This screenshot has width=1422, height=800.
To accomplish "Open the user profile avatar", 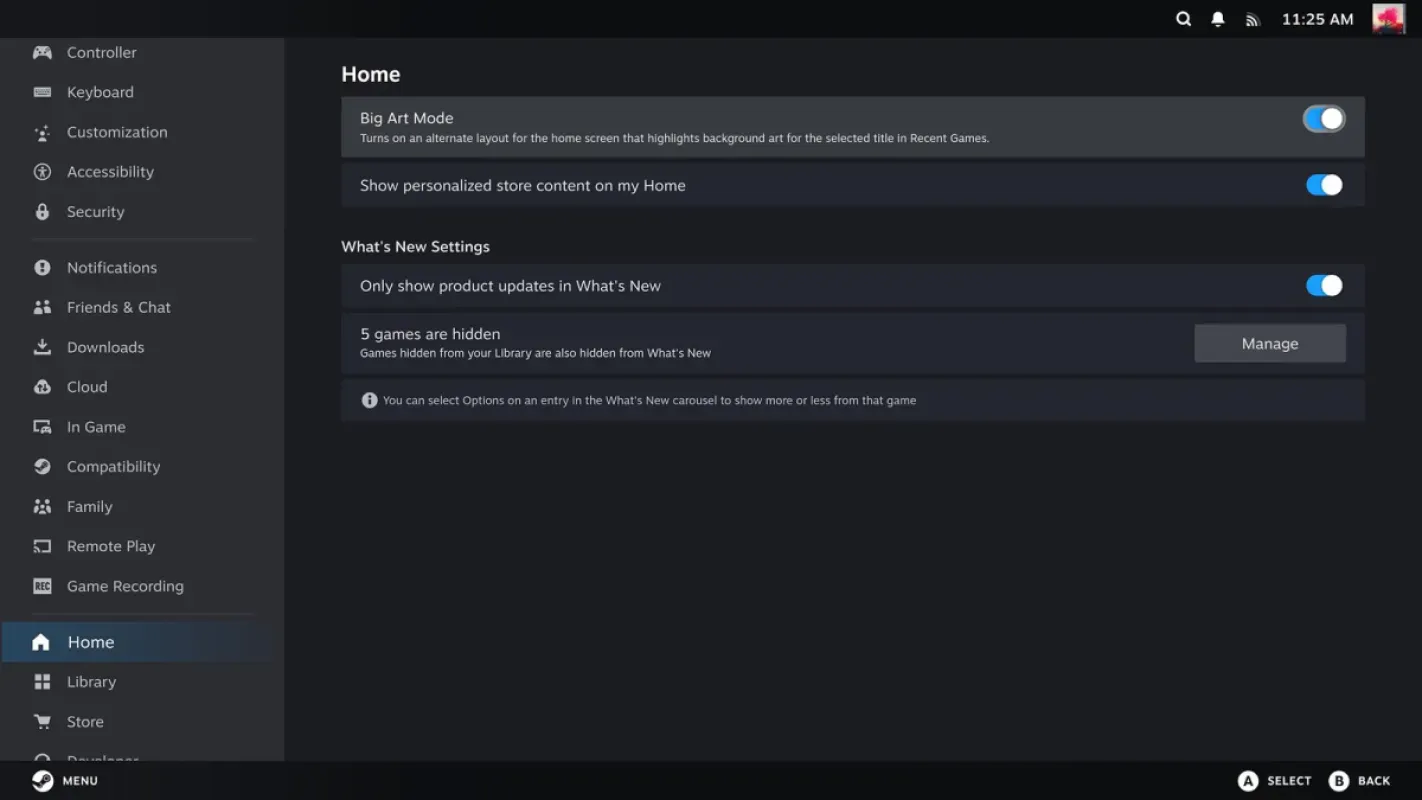I will tap(1388, 19).
